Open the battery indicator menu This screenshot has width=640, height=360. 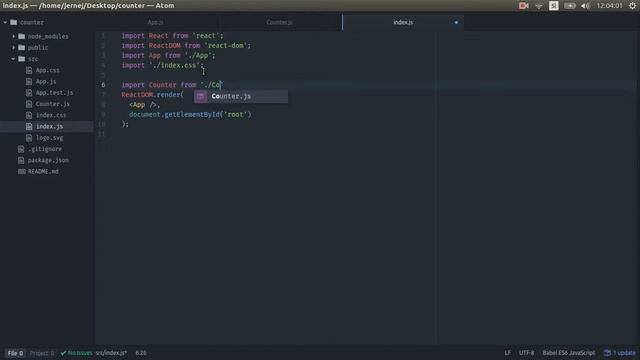click(x=570, y=6)
